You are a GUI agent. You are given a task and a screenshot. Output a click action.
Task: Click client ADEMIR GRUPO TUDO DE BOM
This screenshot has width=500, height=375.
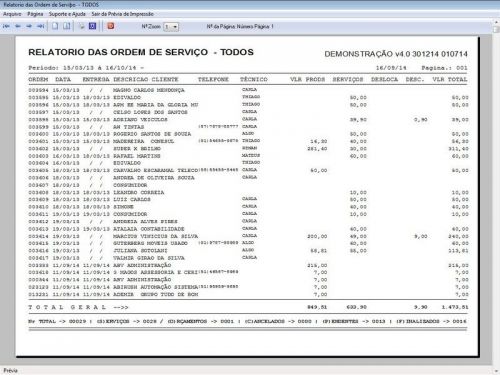pos(156,295)
